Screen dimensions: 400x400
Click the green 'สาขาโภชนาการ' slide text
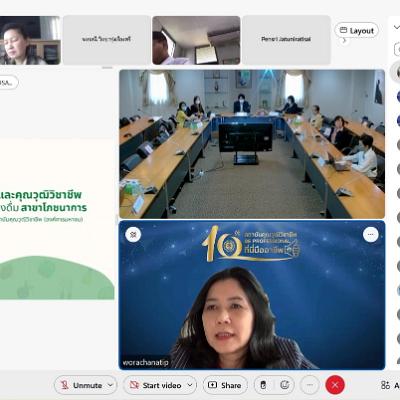[x=54, y=208]
